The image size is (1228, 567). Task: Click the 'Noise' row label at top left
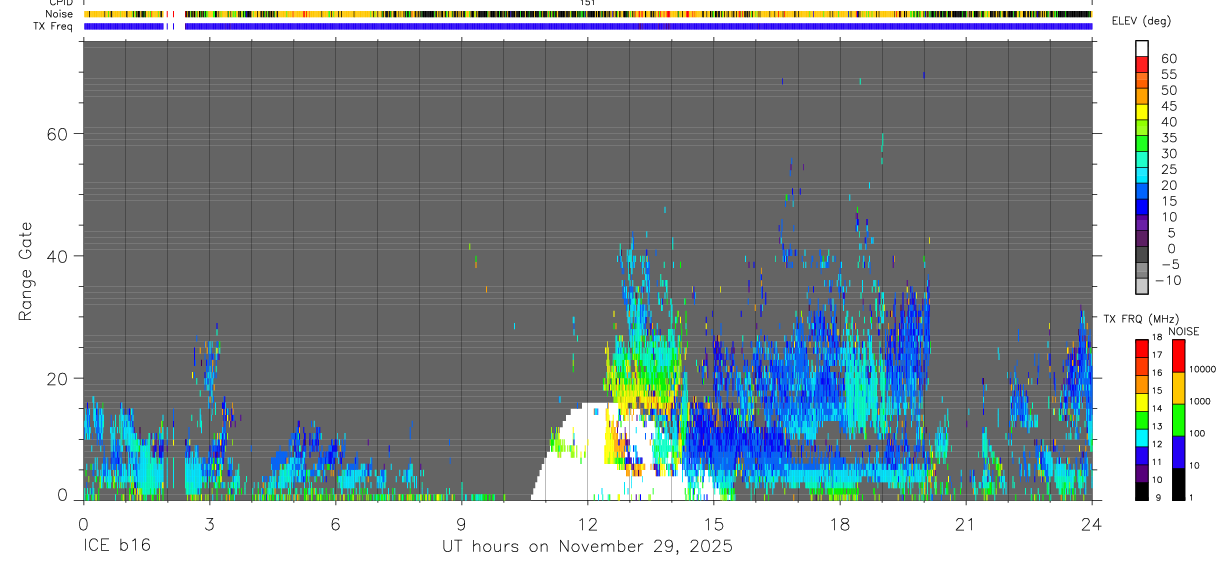pos(61,15)
